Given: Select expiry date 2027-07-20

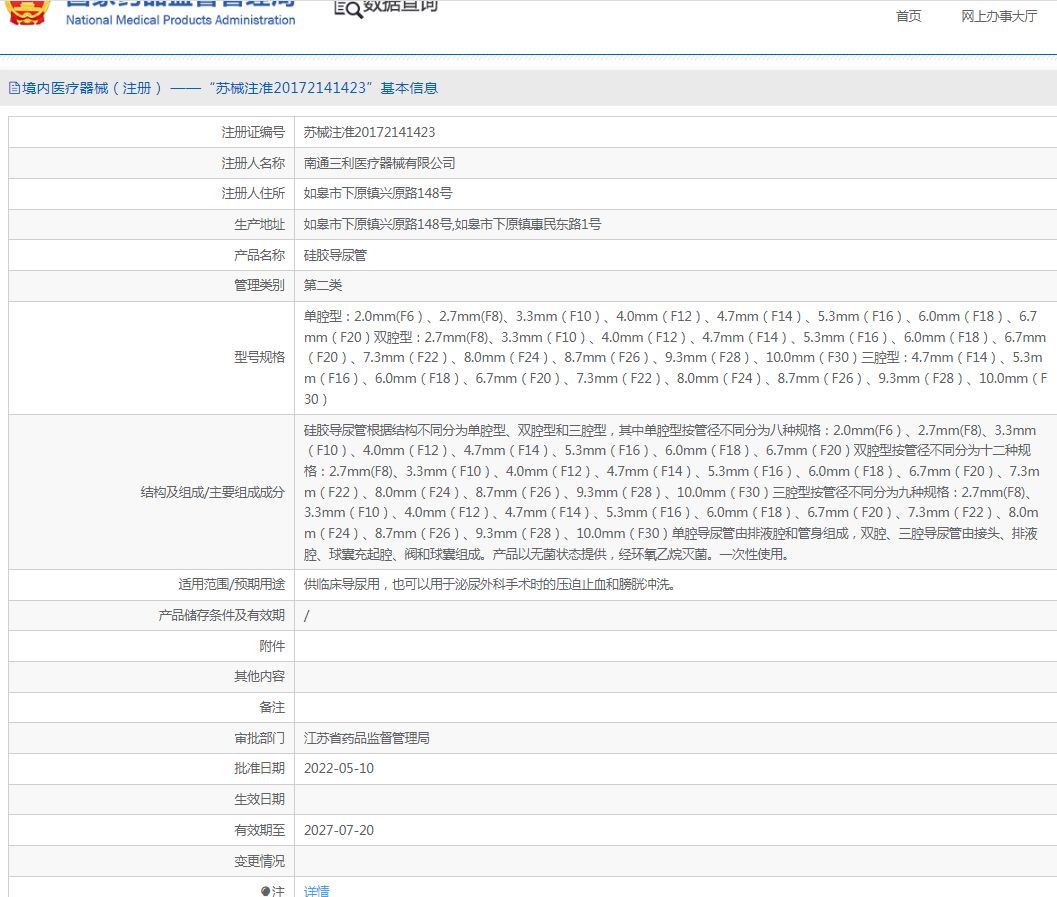Looking at the screenshot, I should pos(338,830).
